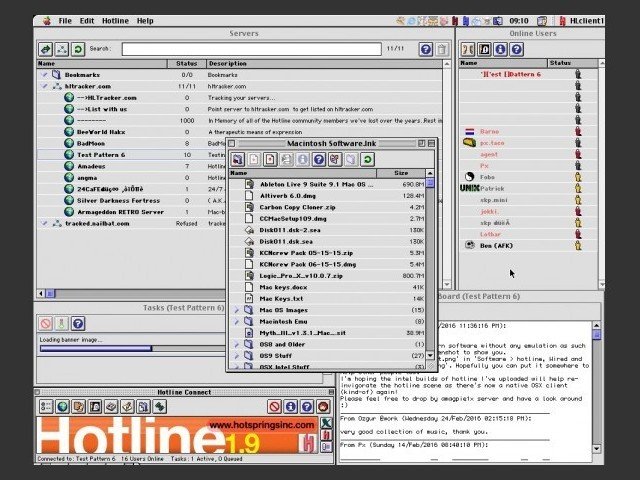Click the private message icon in Online Users

coord(484,49)
